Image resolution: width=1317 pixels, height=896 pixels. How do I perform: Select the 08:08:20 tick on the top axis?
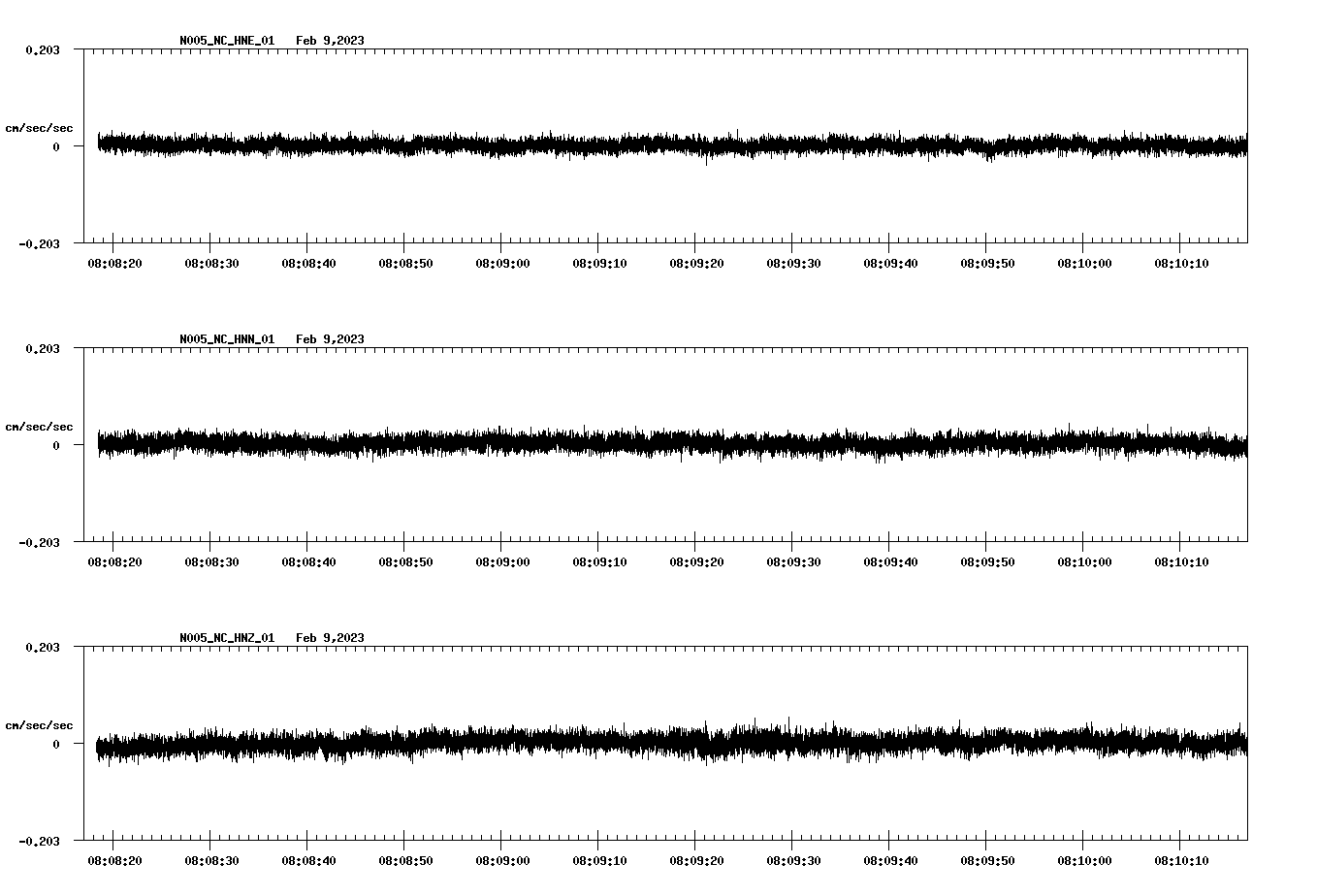[112, 262]
